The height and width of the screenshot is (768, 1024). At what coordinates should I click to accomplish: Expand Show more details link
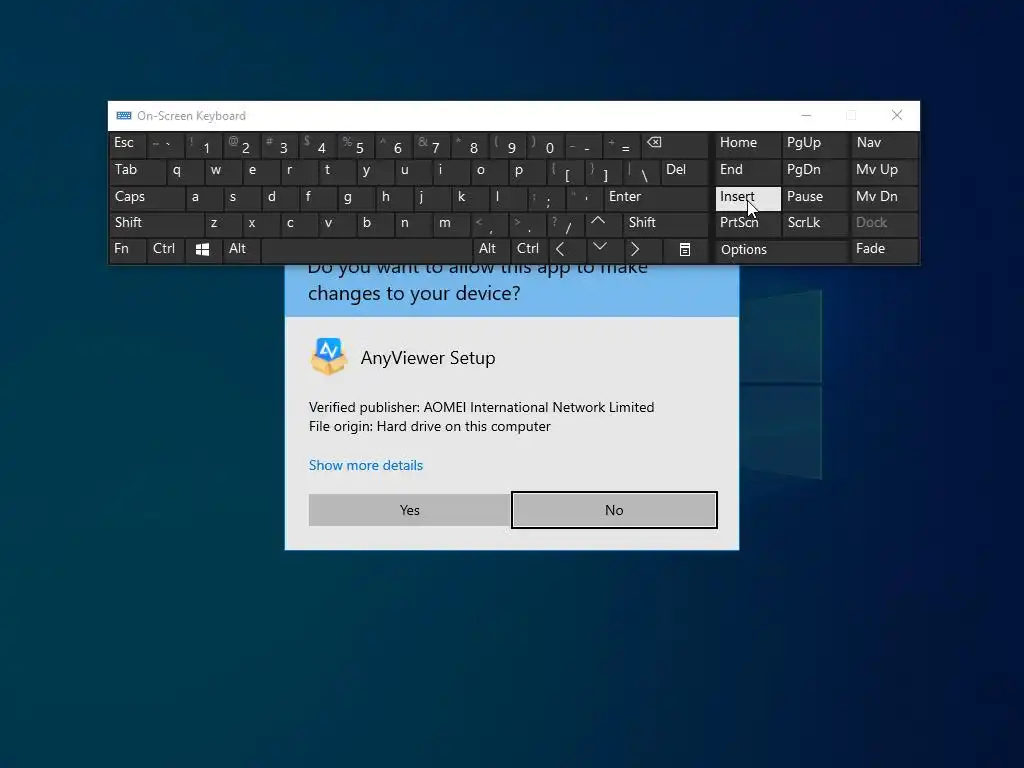click(366, 465)
